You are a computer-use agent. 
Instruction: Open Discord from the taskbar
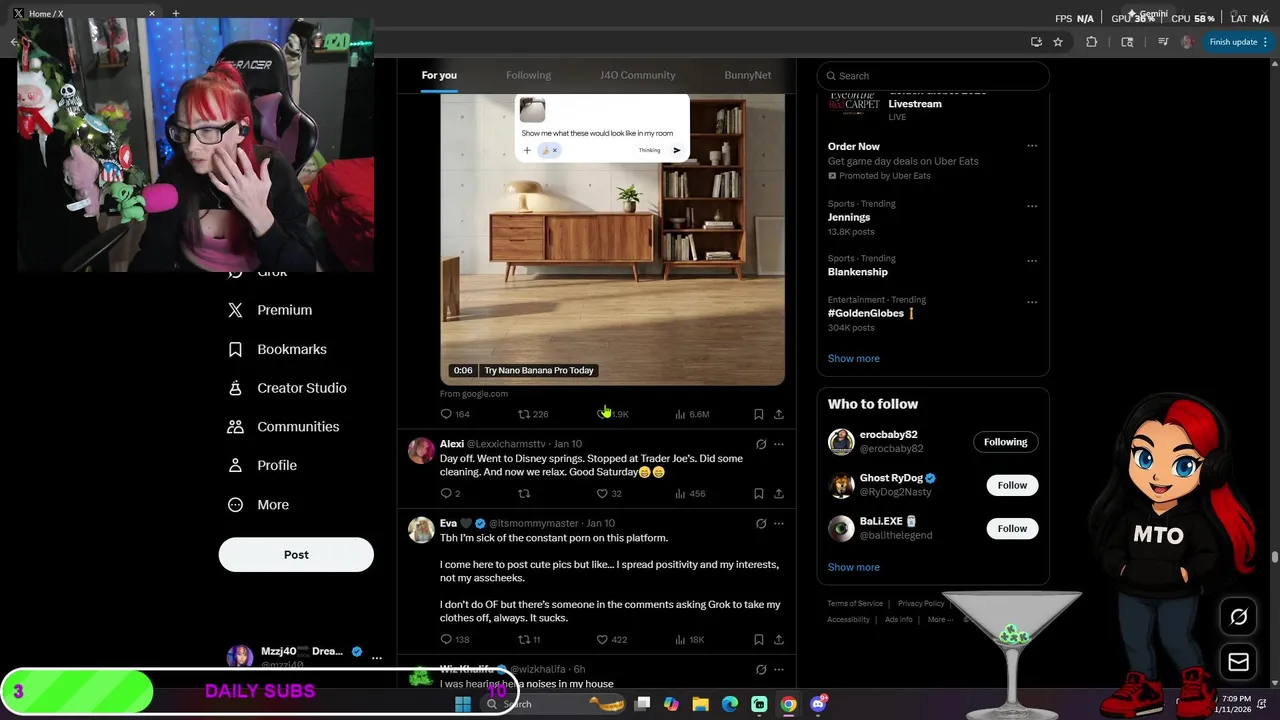pos(818,704)
